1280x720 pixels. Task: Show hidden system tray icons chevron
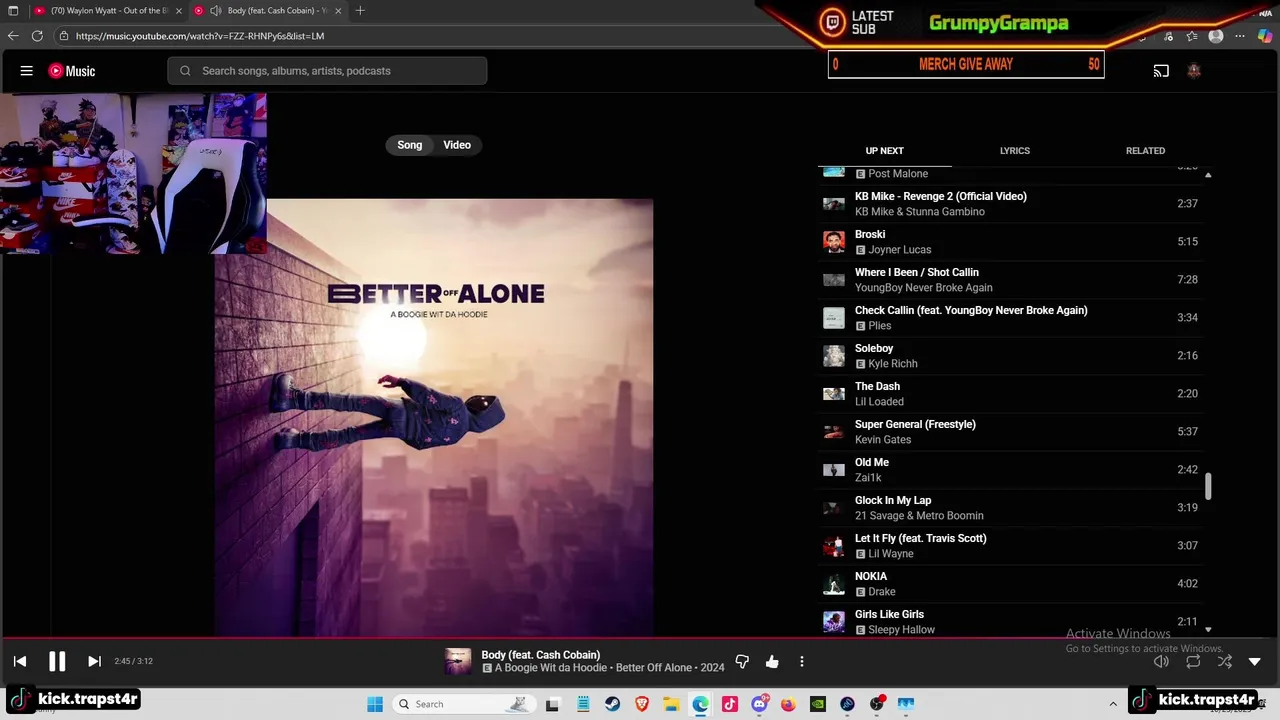coord(1113,704)
